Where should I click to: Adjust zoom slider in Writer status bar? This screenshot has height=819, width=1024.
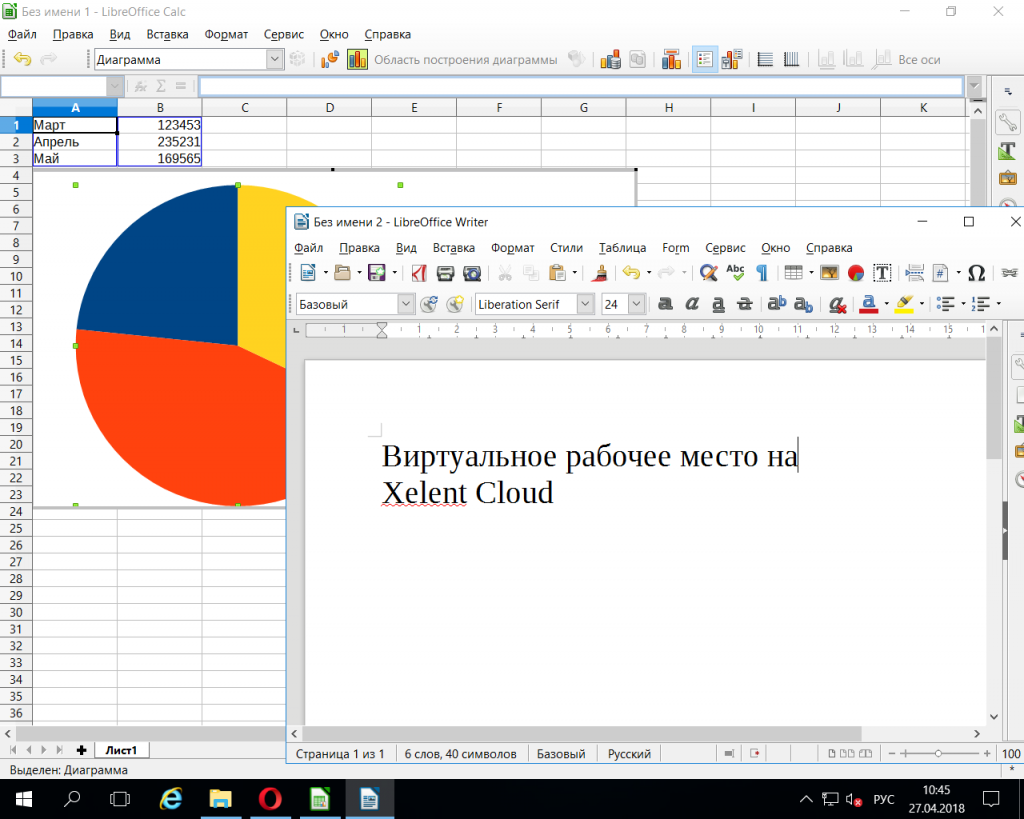point(938,754)
